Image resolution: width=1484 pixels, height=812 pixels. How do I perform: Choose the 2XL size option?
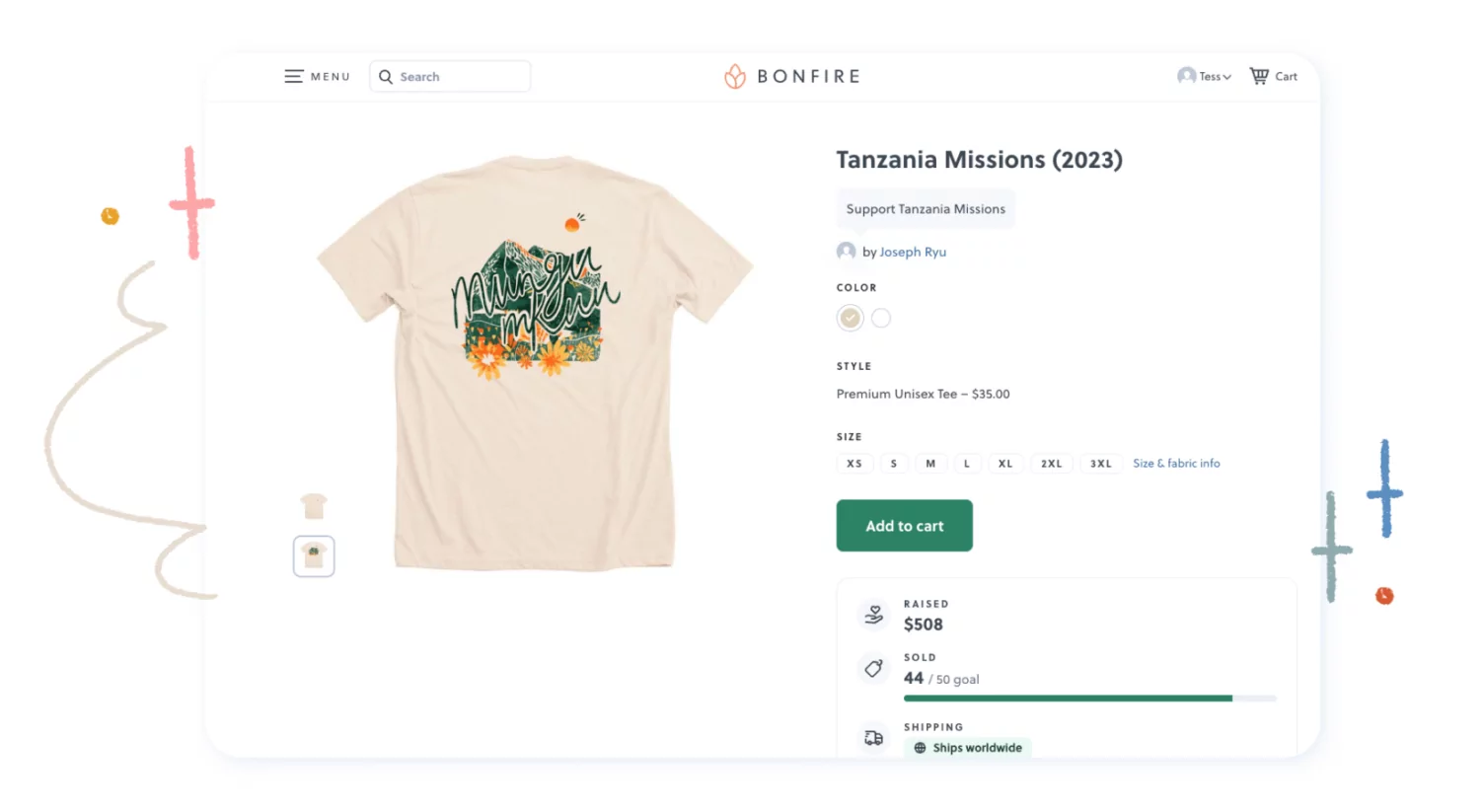coord(1052,464)
